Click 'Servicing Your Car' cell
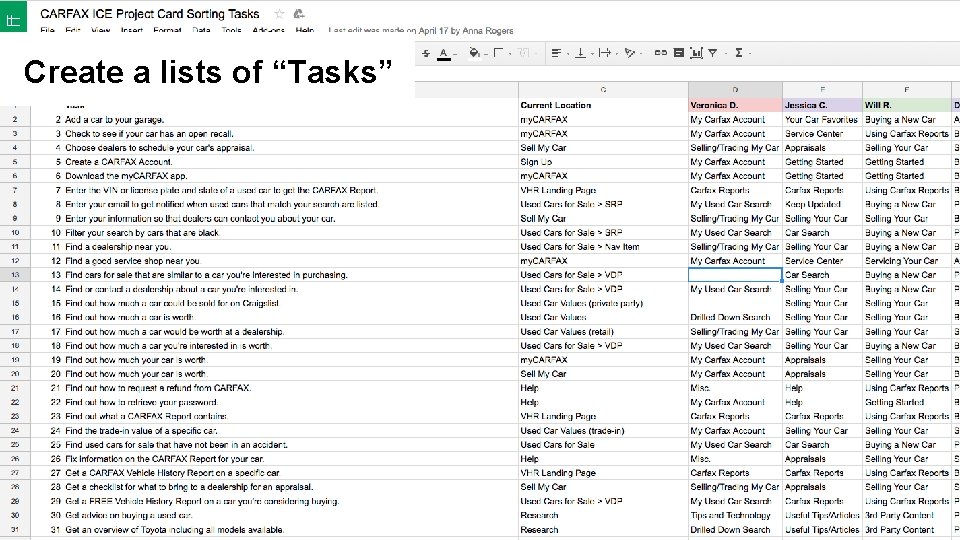This screenshot has height=540, width=960. pyautogui.click(x=907, y=261)
